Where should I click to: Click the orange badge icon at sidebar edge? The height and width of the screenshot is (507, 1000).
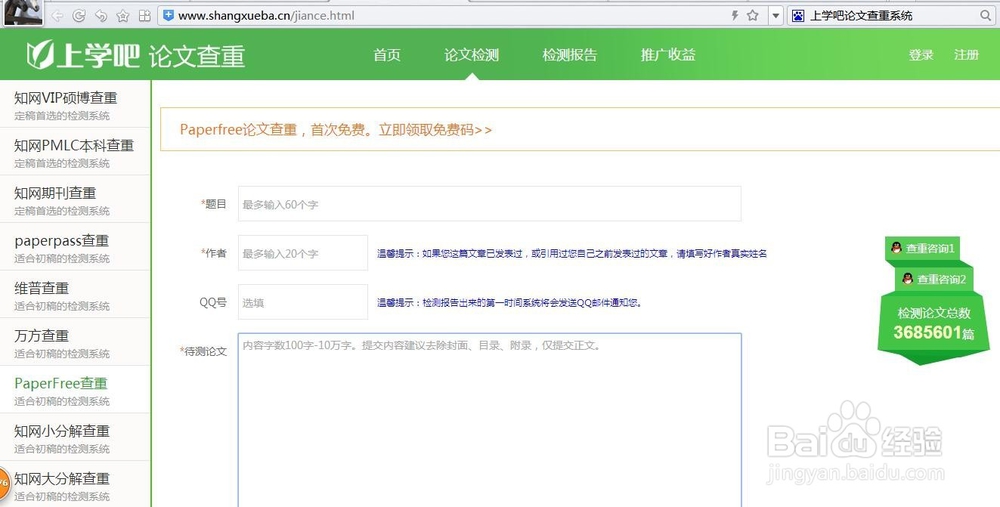coord(4,483)
